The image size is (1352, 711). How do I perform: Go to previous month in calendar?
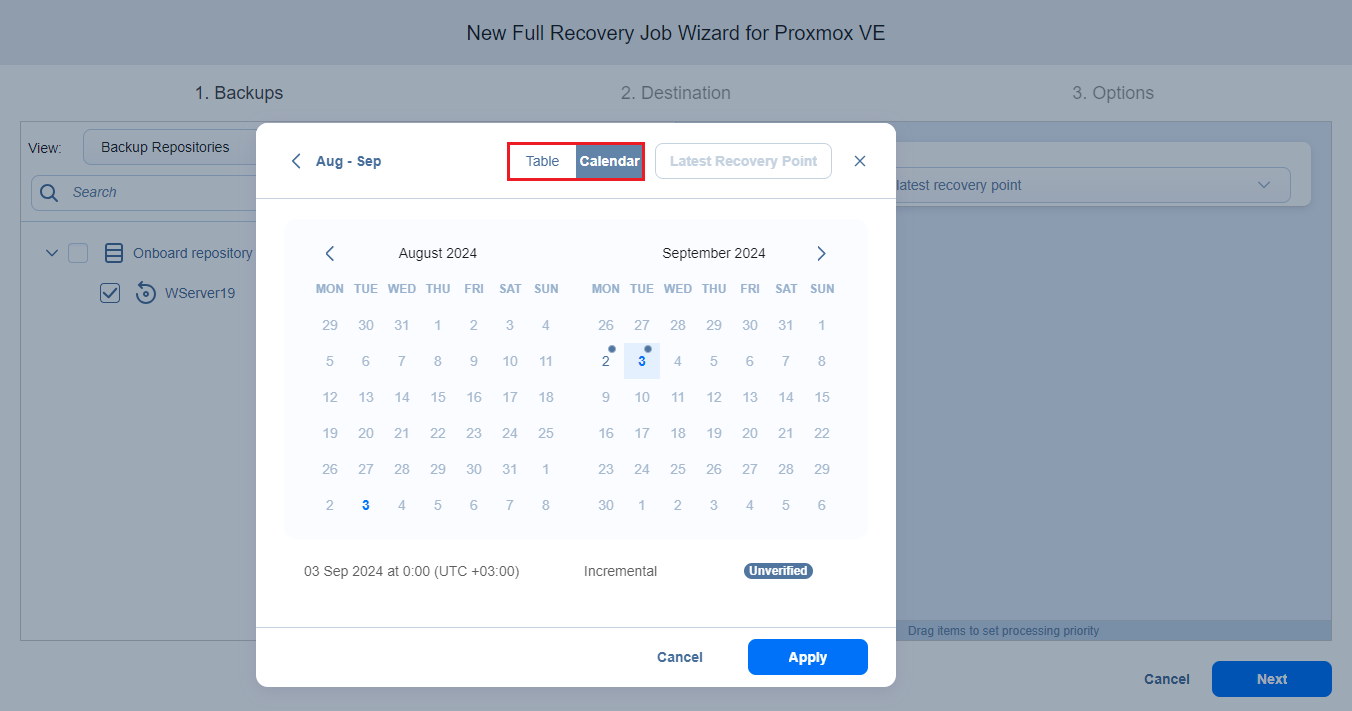click(330, 253)
